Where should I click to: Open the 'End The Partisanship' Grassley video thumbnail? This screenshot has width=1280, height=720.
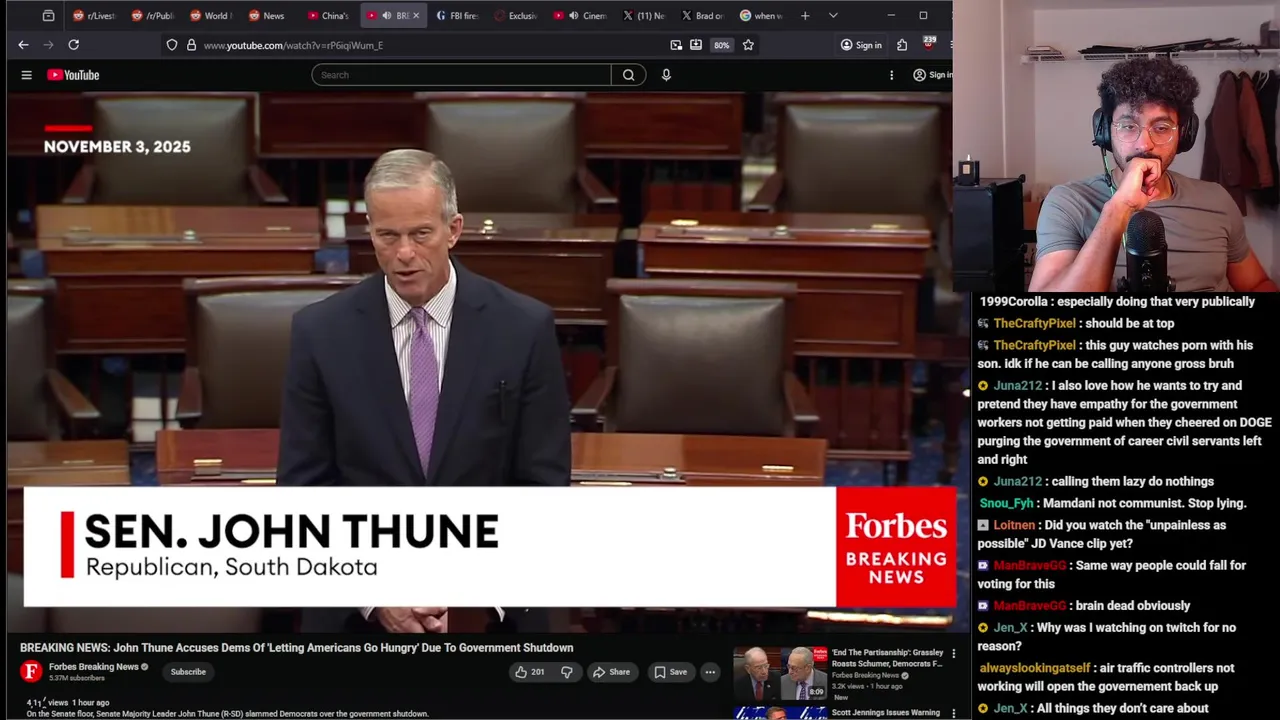tap(780, 673)
